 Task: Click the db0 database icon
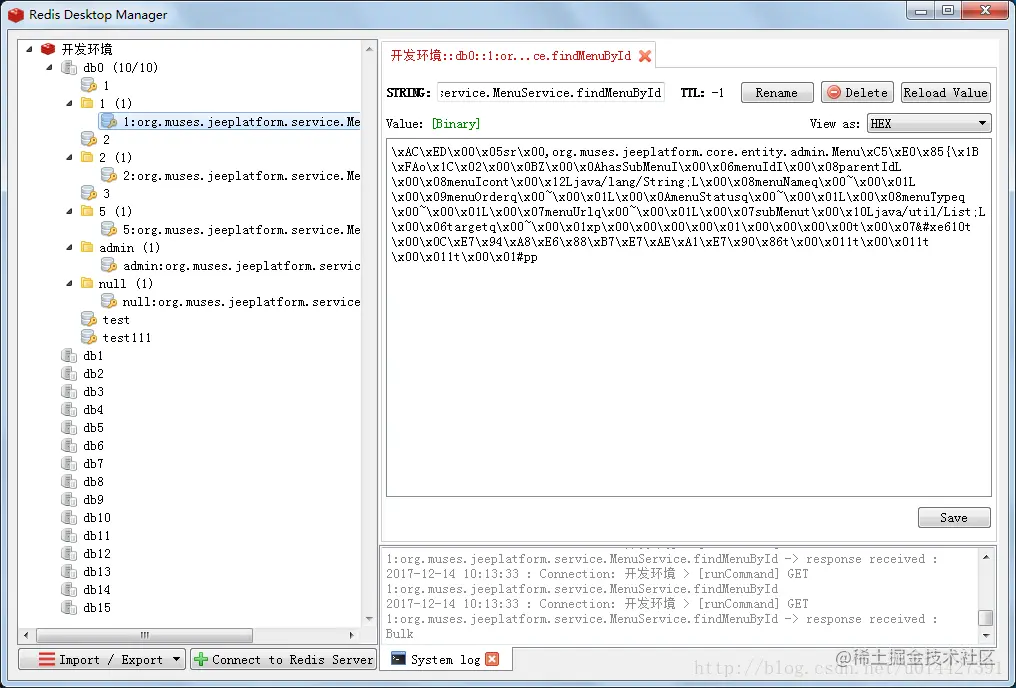[x=69, y=67]
